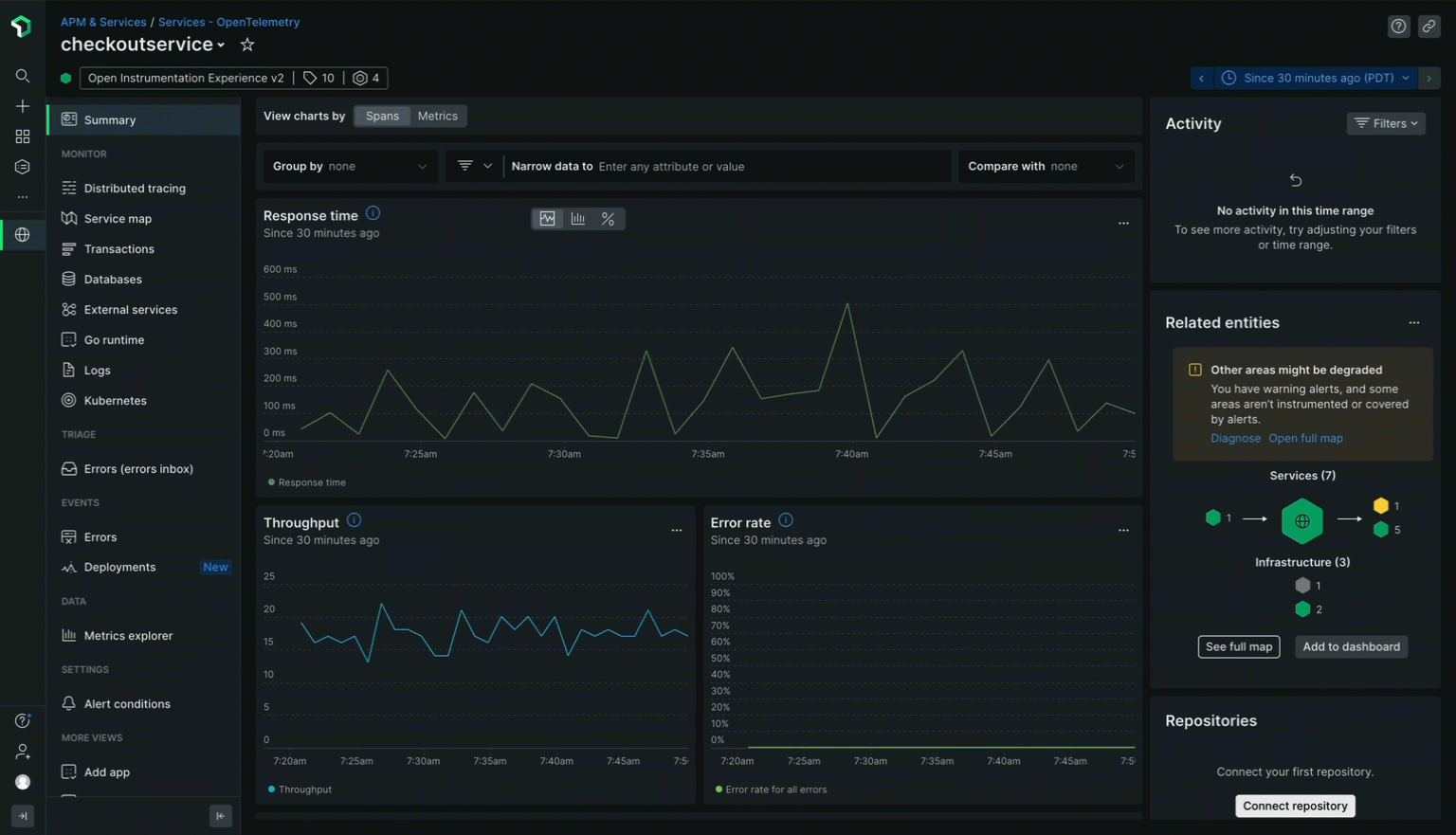Viewport: 1456px width, 835px height.
Task: Click the Response time info icon
Action: 373,213
